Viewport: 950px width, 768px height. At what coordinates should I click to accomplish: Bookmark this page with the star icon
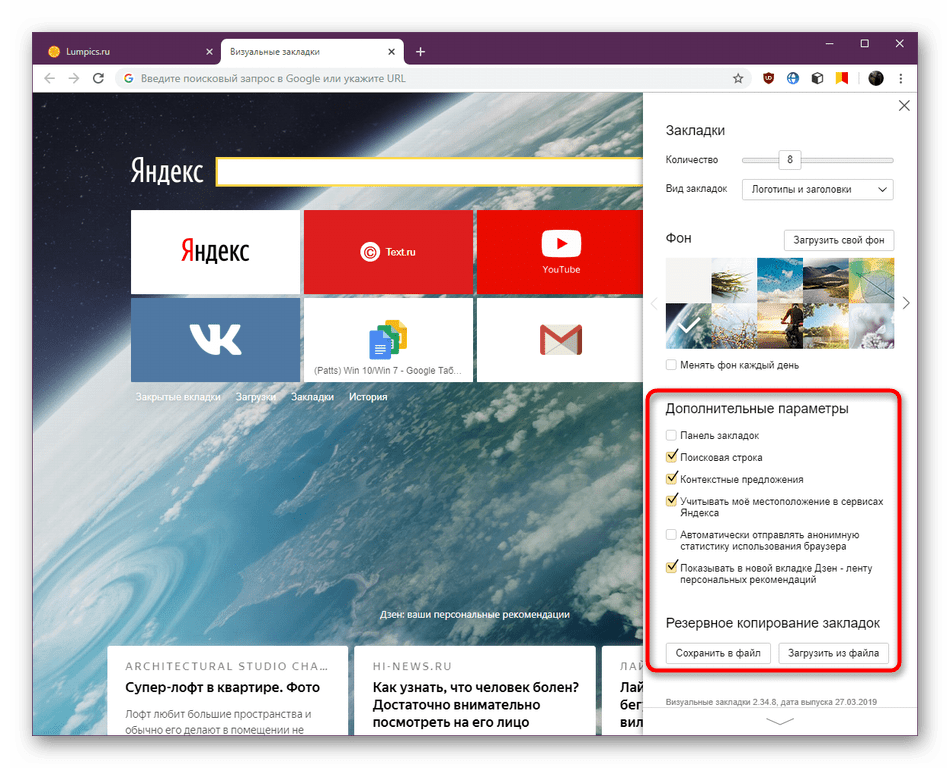click(x=738, y=78)
